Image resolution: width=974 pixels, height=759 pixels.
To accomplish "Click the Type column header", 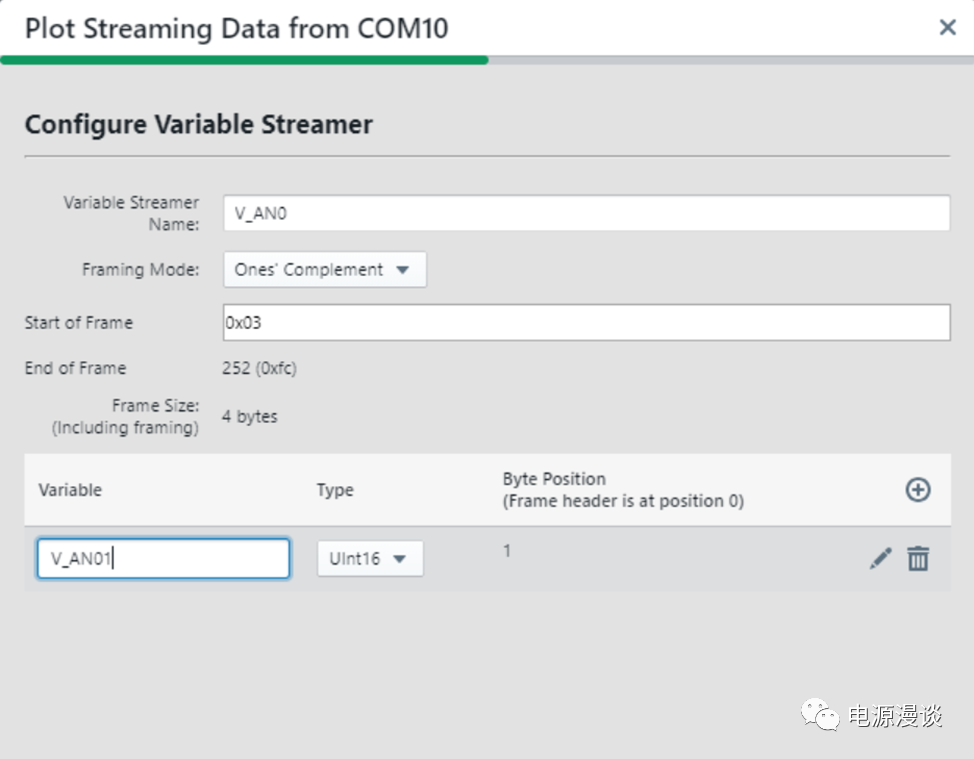I will pos(335,490).
